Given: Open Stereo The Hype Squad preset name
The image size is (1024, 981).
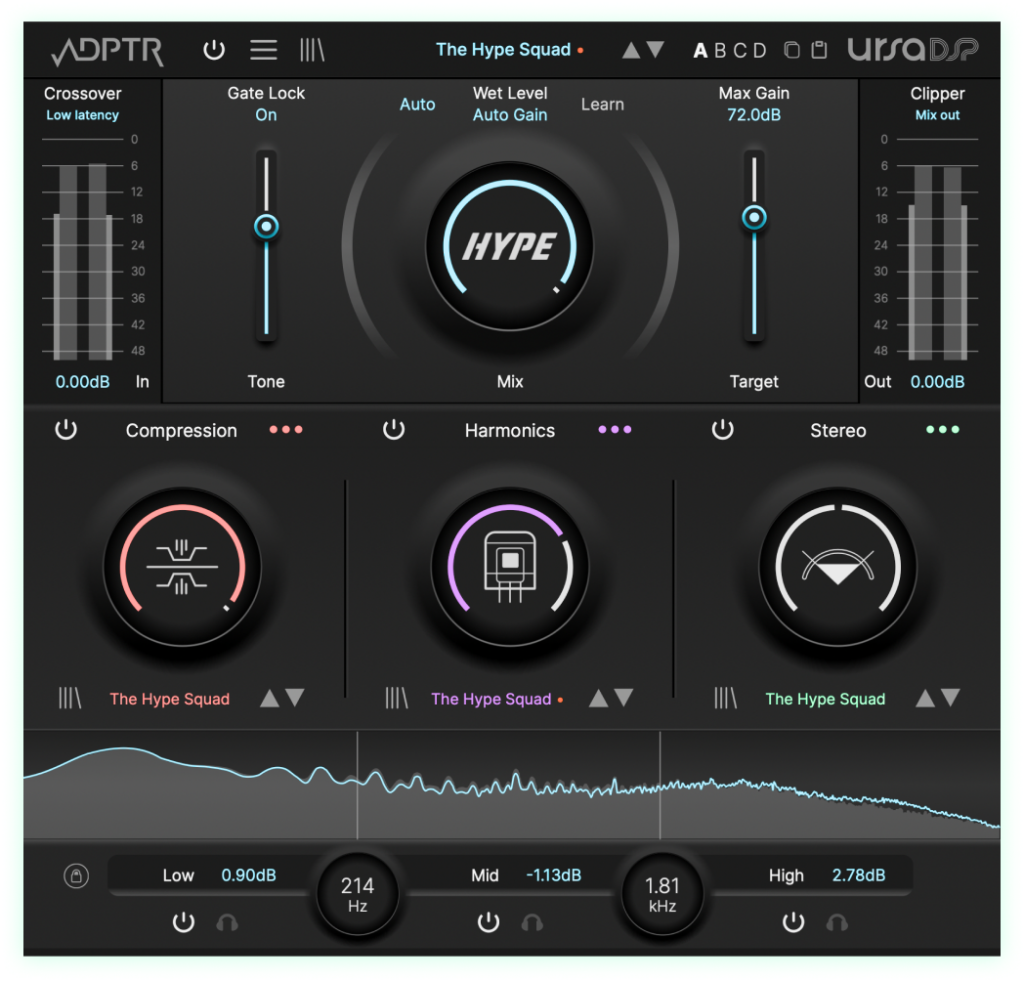Looking at the screenshot, I should point(825,699).
